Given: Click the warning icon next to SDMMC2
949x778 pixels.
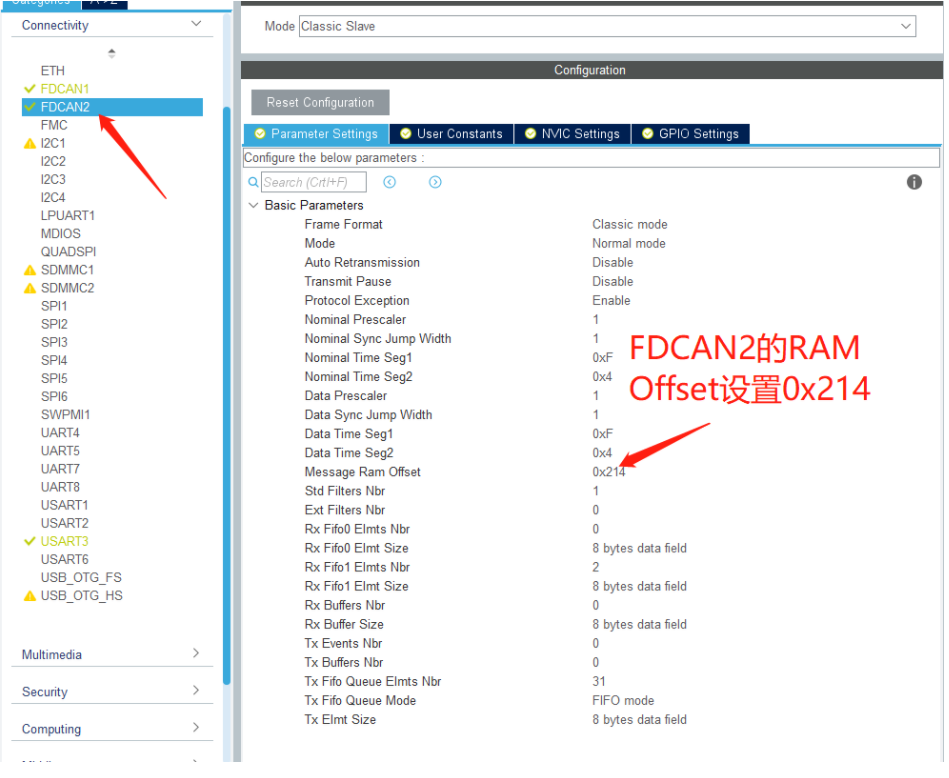Looking at the screenshot, I should click(x=31, y=287).
